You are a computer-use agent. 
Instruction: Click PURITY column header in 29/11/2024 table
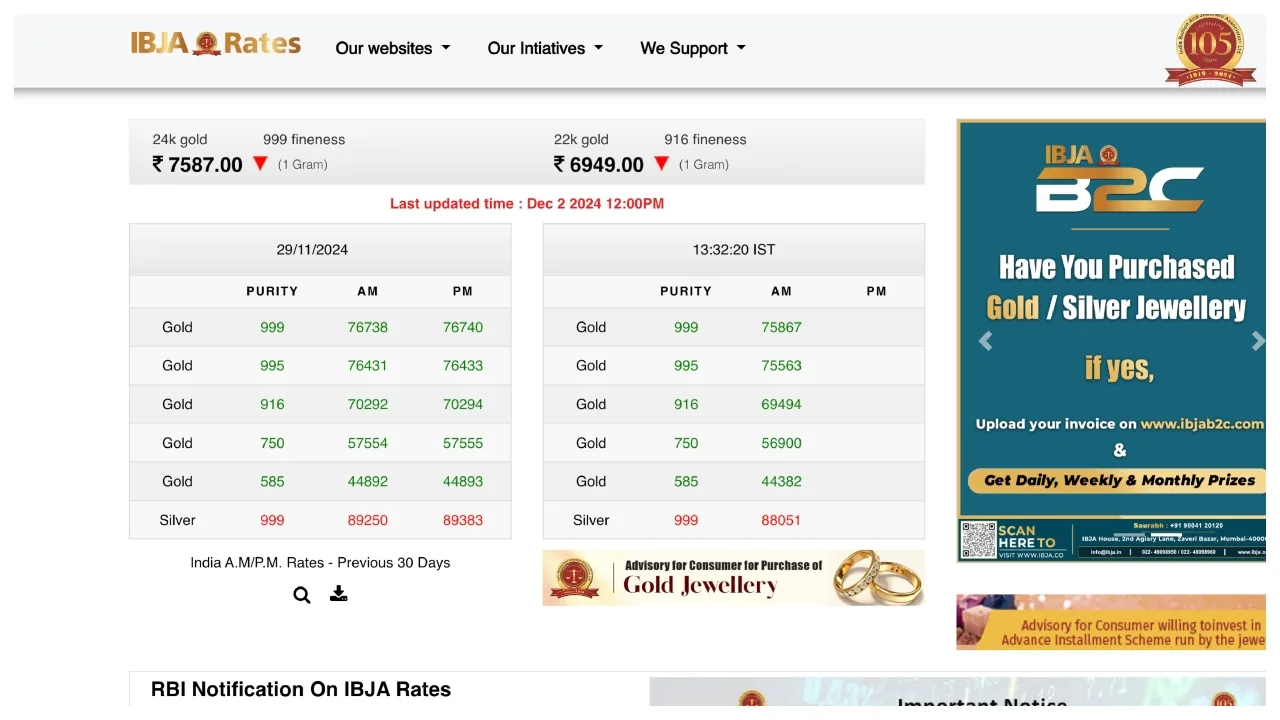click(272, 292)
